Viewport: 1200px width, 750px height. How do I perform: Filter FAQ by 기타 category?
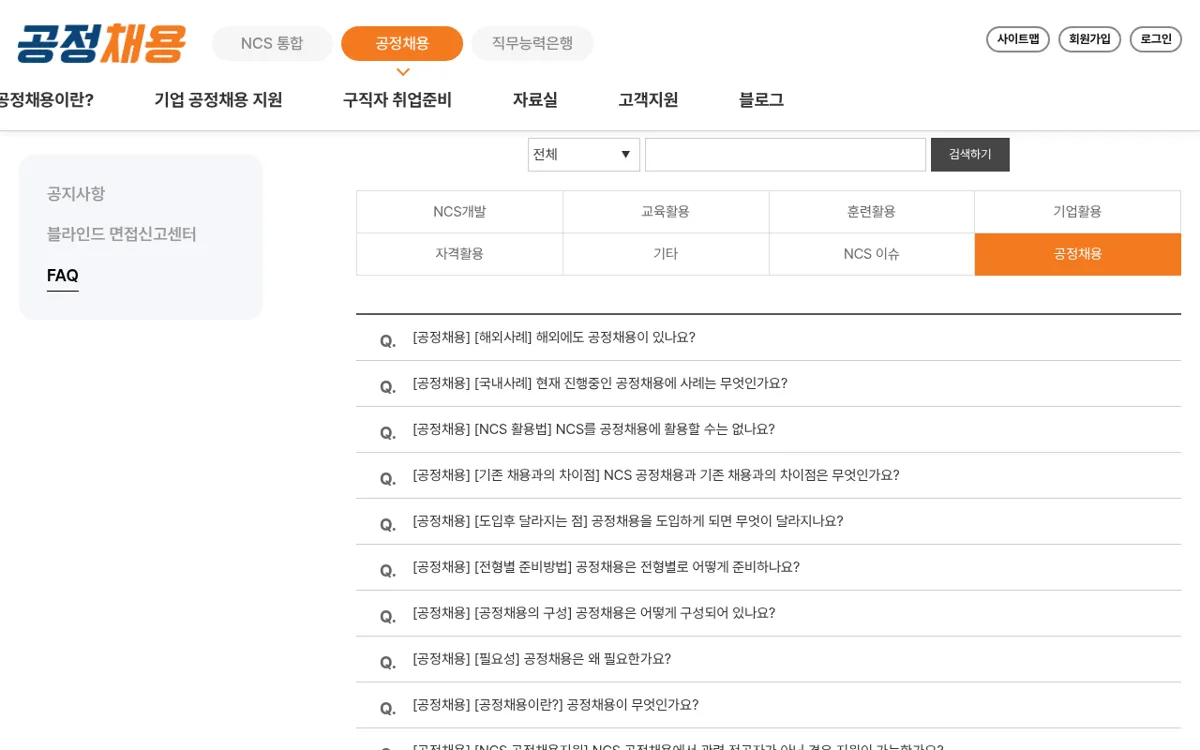coord(666,254)
